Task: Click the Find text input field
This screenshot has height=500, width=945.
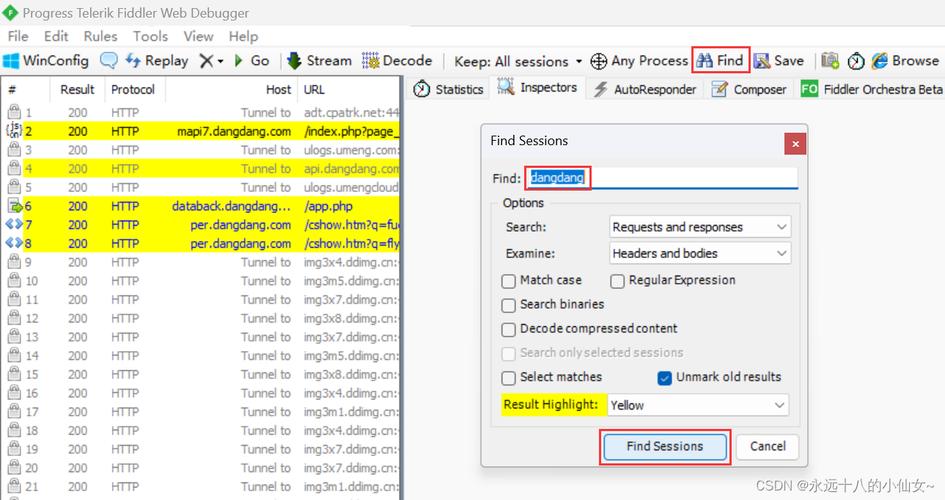Action: pyautogui.click(x=662, y=178)
